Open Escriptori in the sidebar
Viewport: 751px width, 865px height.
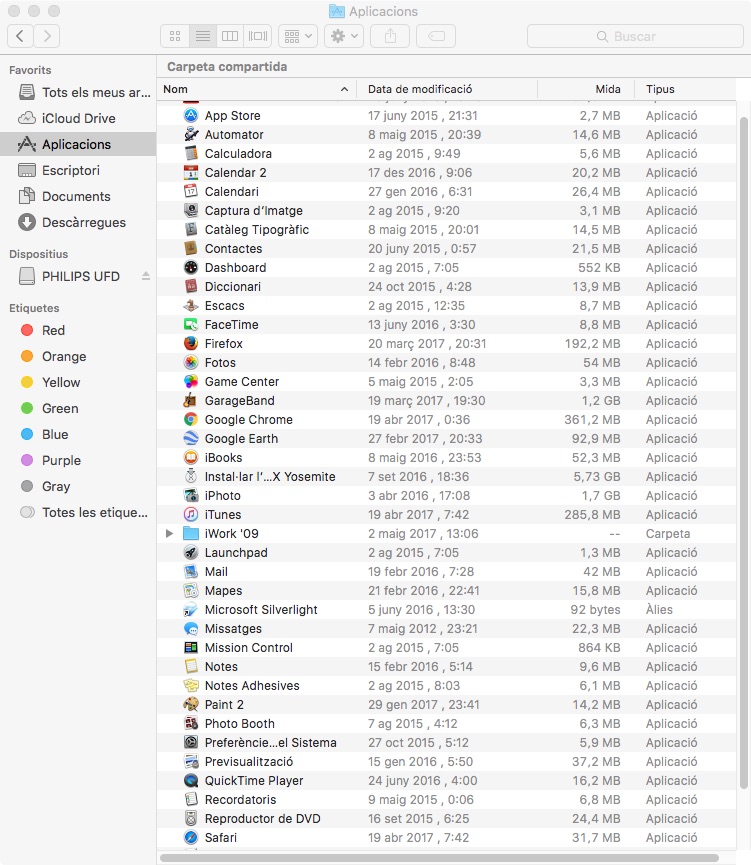[78, 170]
